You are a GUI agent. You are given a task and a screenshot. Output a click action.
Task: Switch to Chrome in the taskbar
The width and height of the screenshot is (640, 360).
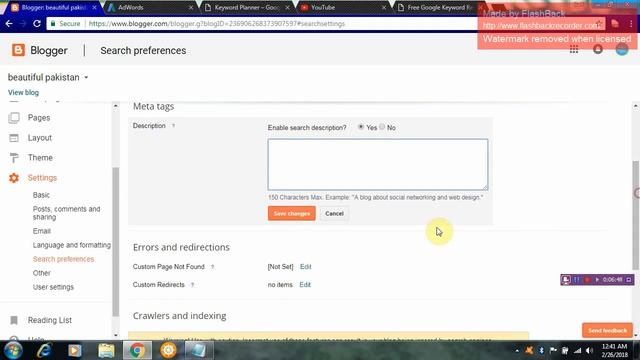click(x=137, y=350)
